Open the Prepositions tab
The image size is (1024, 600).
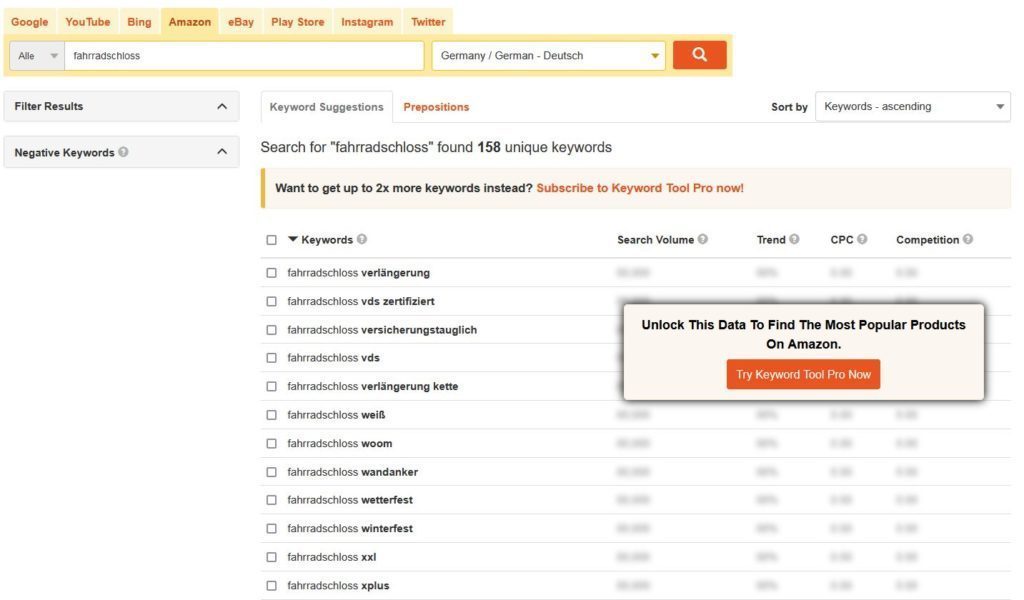pos(436,106)
